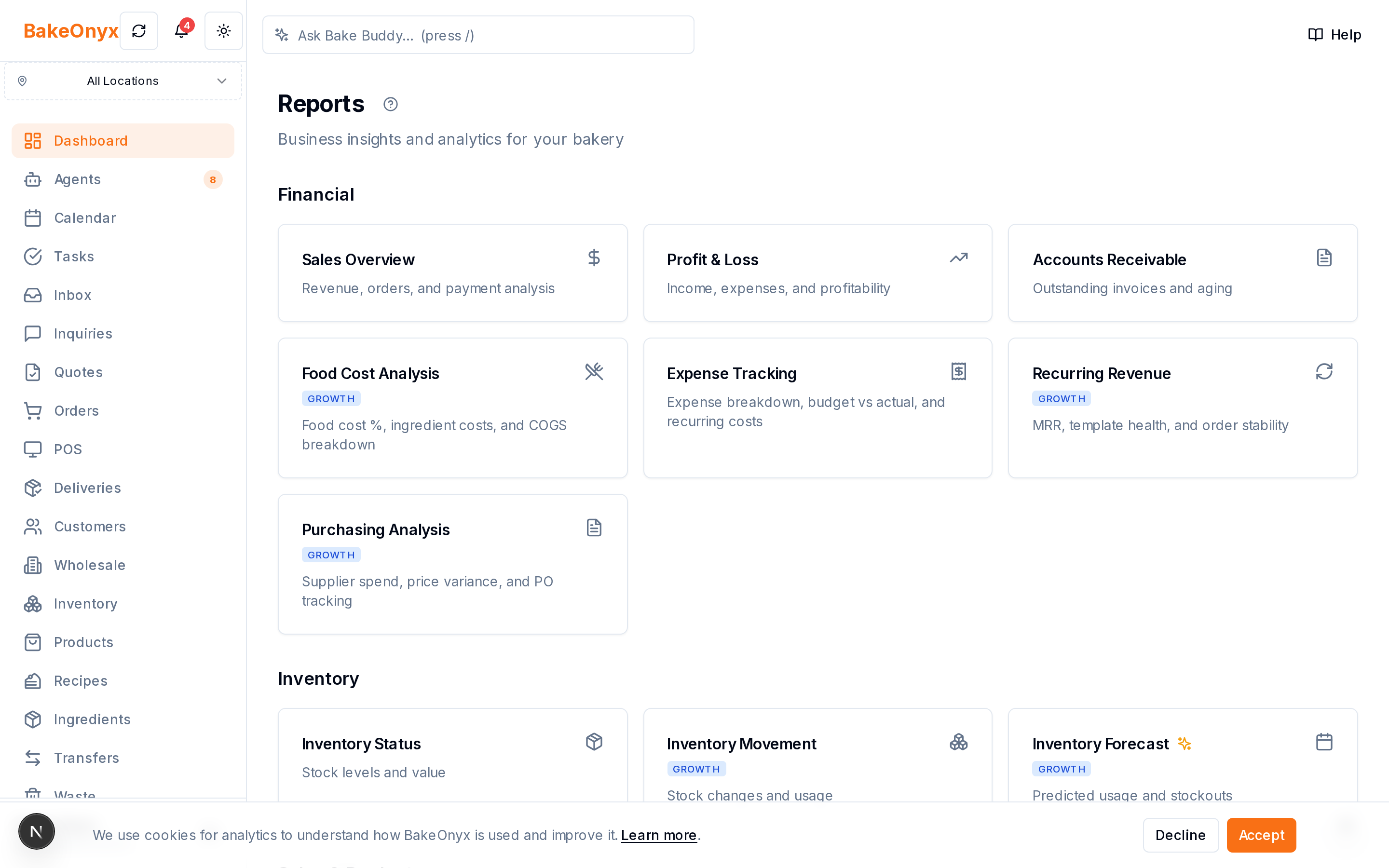Follow the Learn more cookie link
The height and width of the screenshot is (868, 1389).
[x=658, y=835]
